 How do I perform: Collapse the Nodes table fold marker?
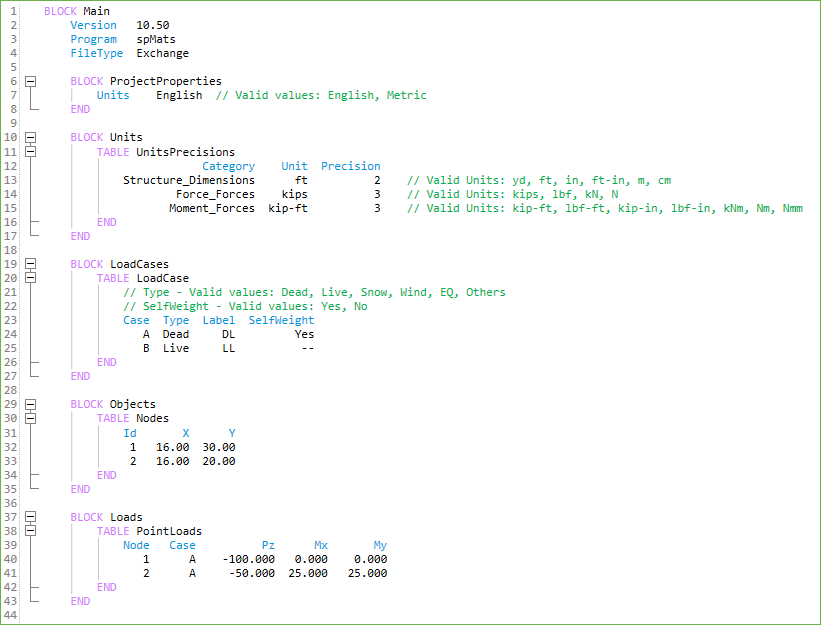coord(31,418)
